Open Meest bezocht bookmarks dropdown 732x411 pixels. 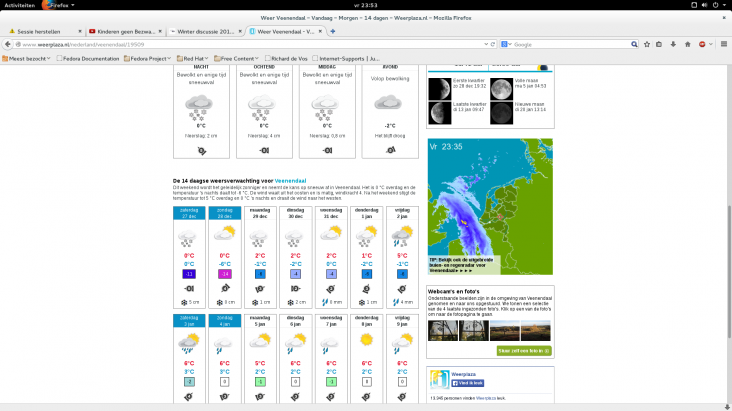[x=26, y=58]
